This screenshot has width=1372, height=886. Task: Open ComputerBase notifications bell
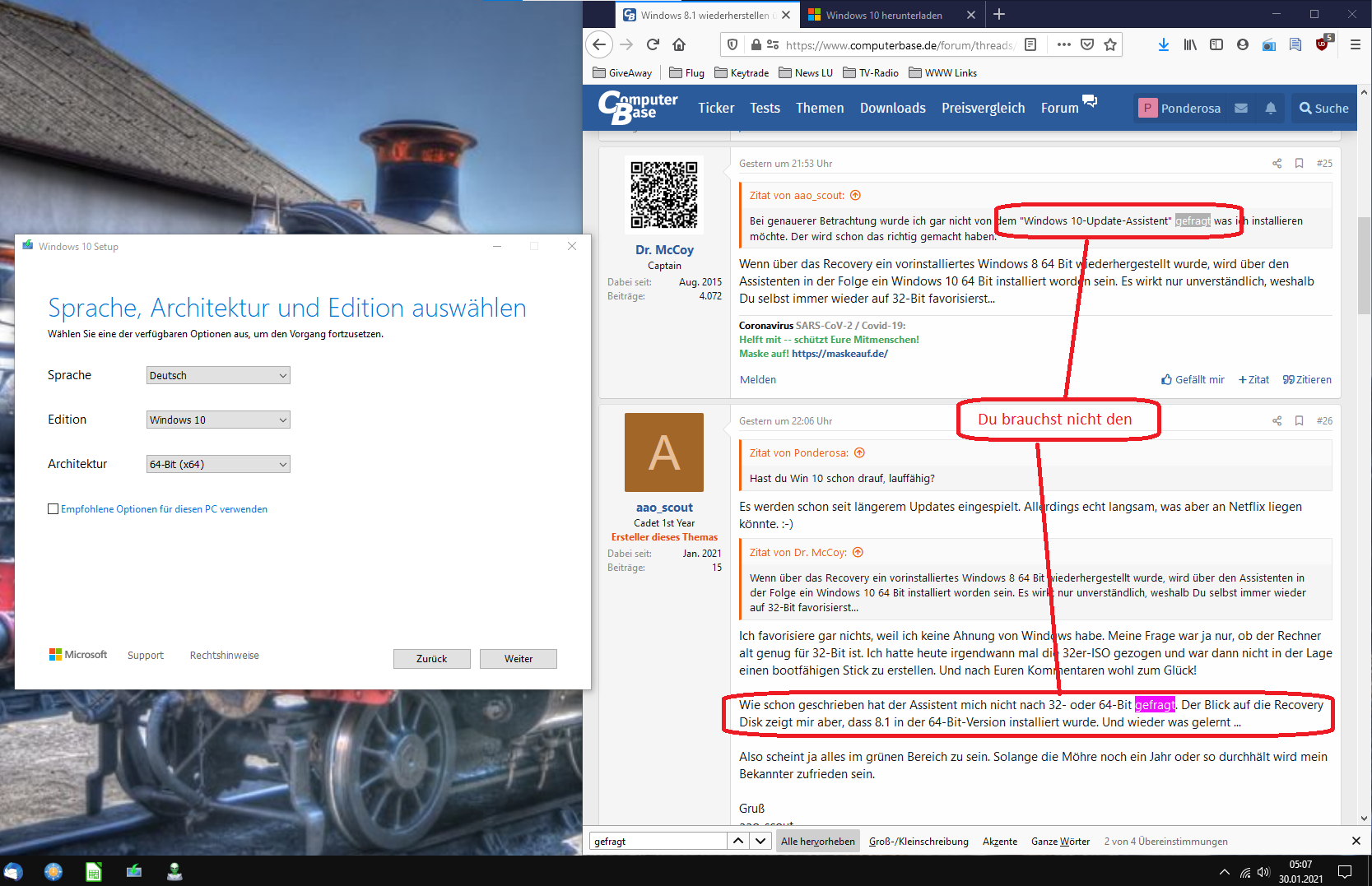click(x=1271, y=108)
